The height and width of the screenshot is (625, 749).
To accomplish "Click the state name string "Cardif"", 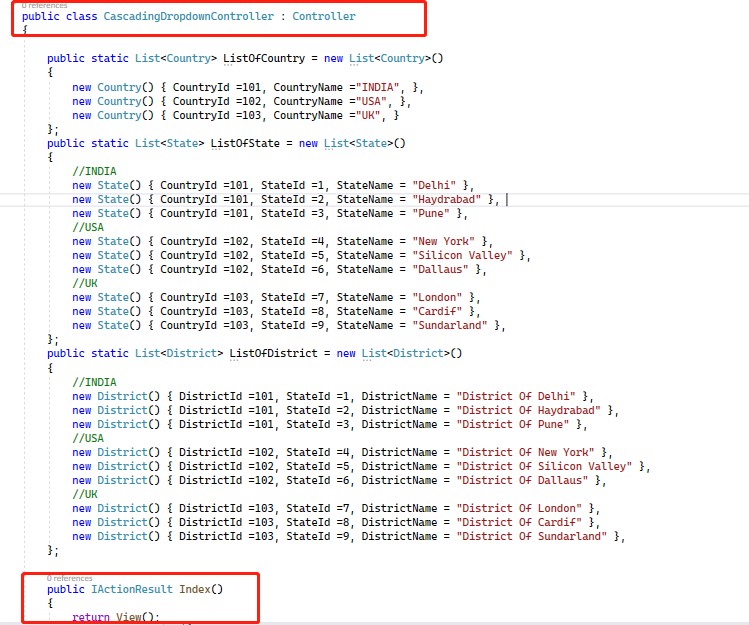I will click(x=437, y=311).
